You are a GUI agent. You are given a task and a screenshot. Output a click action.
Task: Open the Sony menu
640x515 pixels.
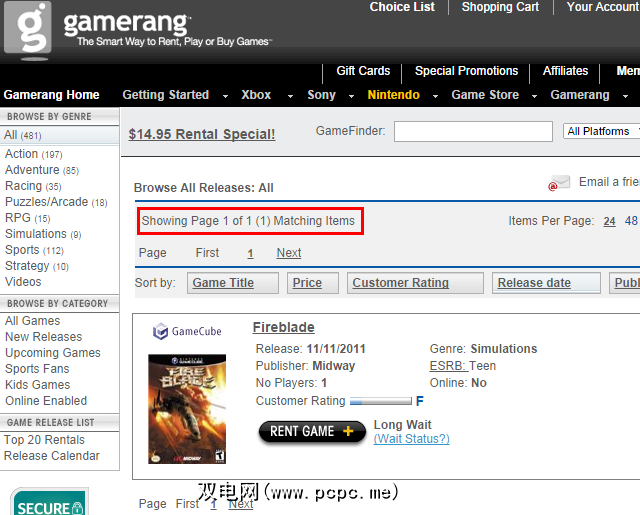(321, 95)
